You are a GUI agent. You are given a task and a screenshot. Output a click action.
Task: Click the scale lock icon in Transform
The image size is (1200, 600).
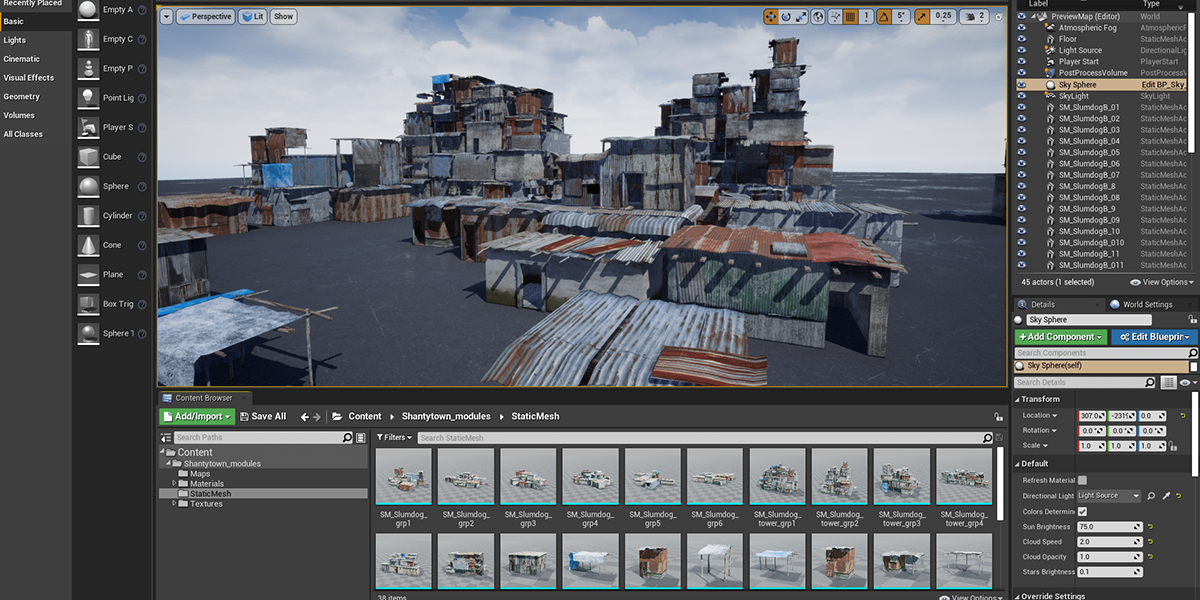coord(1172,446)
